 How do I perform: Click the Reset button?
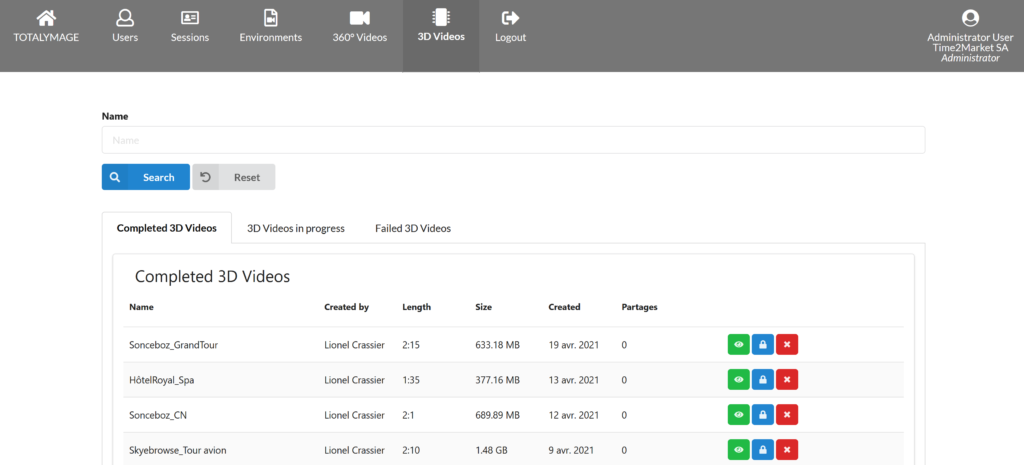click(x=234, y=177)
